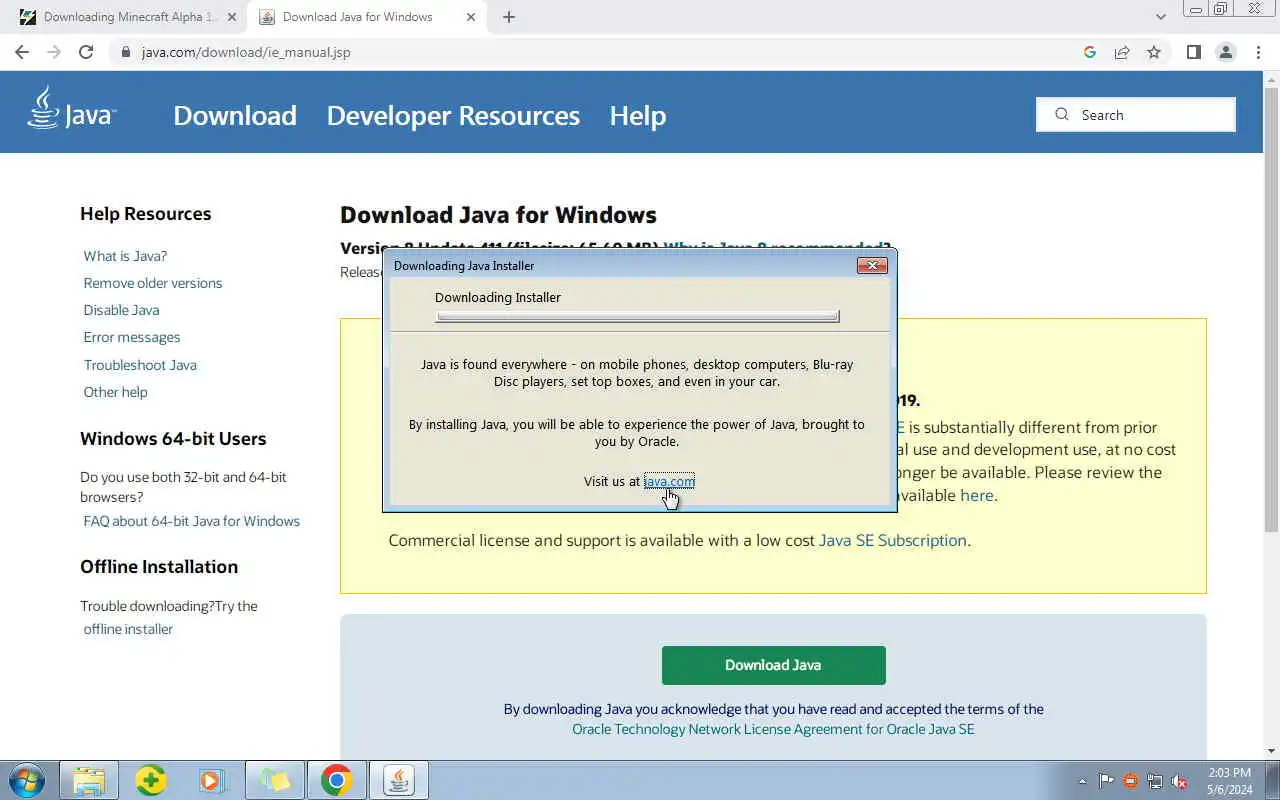This screenshot has width=1280, height=800.
Task: Click Java installer taskbar icon
Action: [x=399, y=780]
